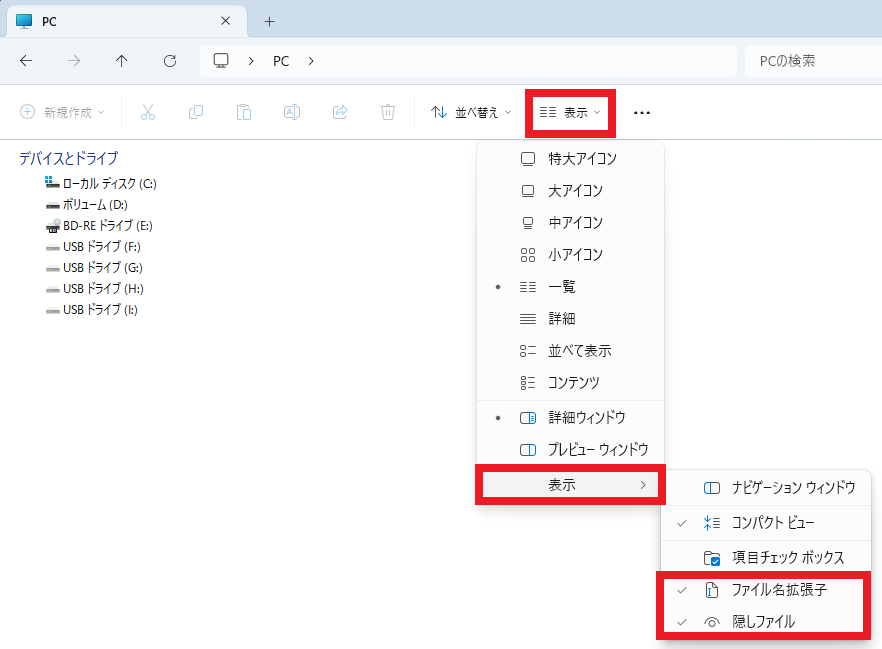Open the 並べ替え sort dropdown
The height and width of the screenshot is (649, 882).
pyautogui.click(x=471, y=112)
